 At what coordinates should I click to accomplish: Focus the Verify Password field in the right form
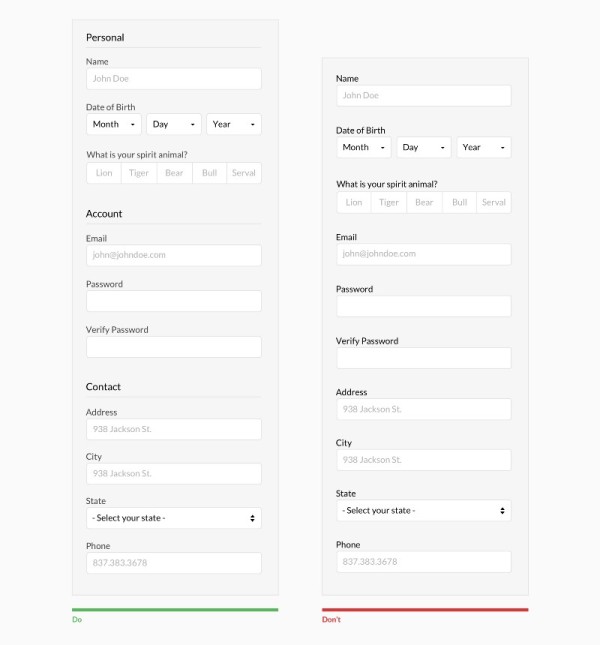pyautogui.click(x=424, y=358)
